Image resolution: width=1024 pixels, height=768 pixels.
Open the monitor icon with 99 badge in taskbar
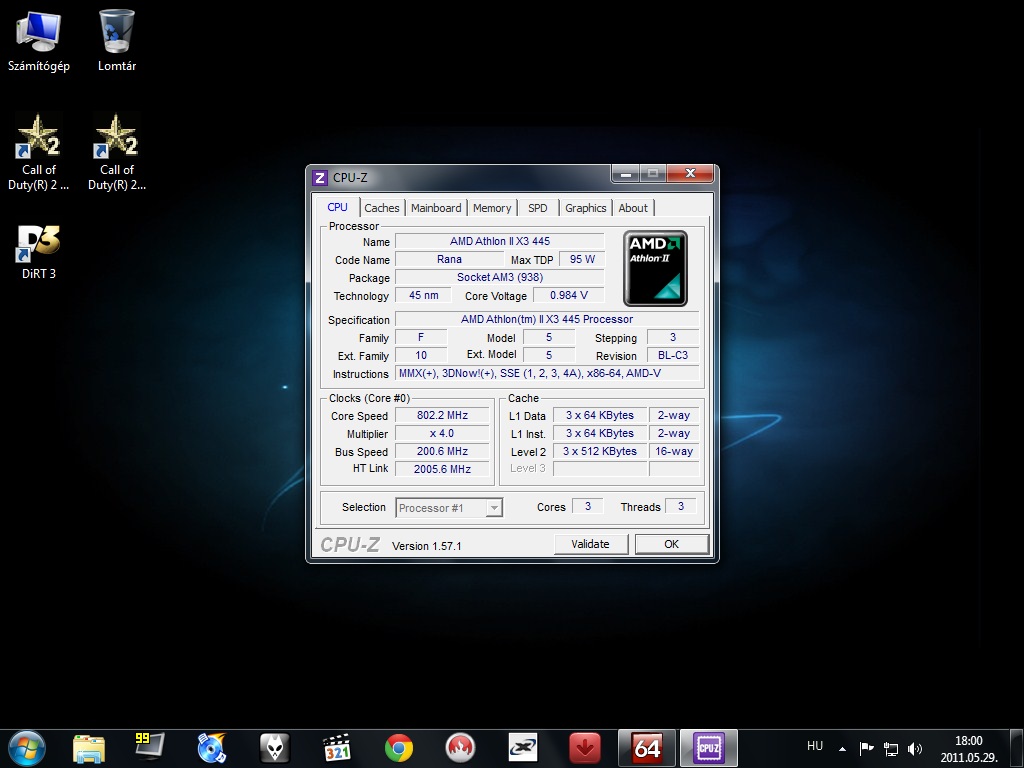150,748
